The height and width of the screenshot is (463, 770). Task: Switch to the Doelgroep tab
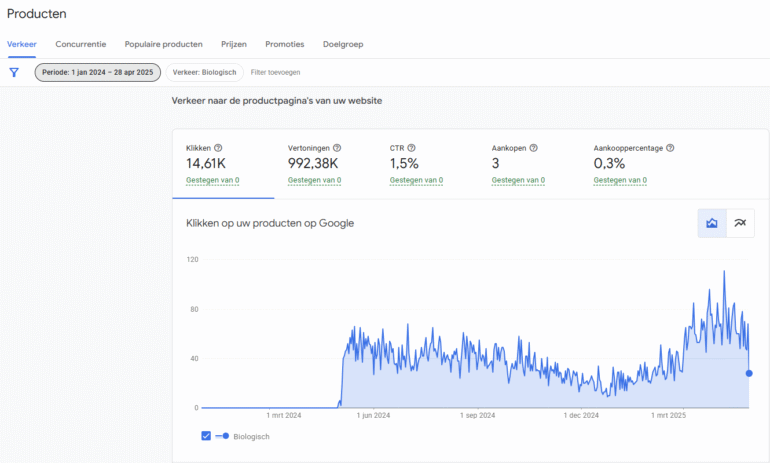(x=343, y=44)
